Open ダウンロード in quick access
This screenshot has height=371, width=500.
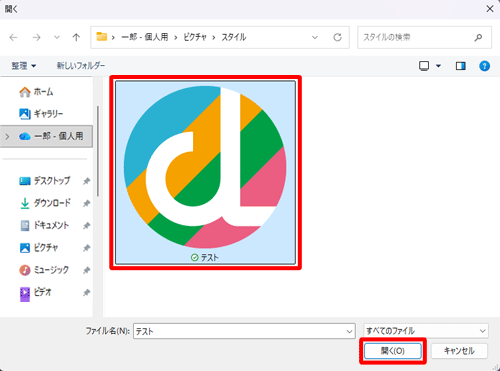(46, 203)
